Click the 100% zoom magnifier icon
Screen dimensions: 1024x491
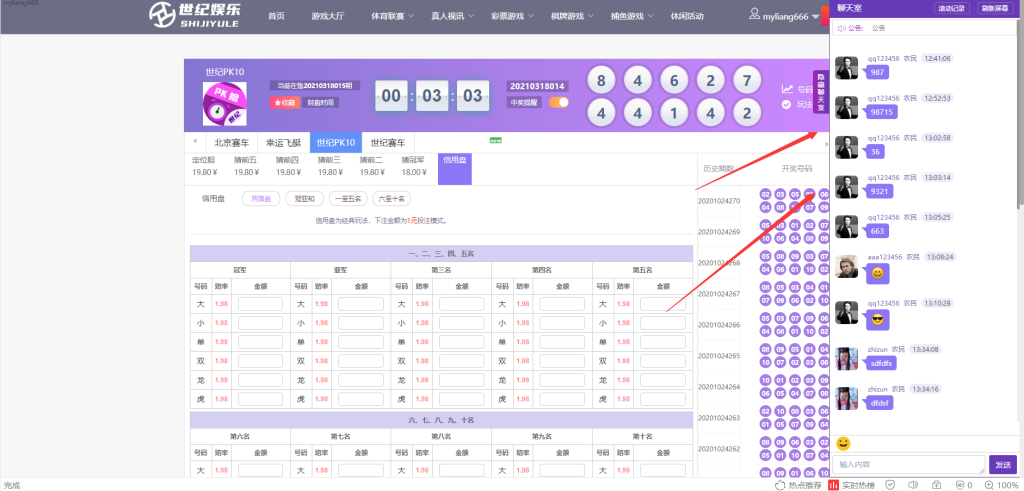pyautogui.click(x=989, y=484)
